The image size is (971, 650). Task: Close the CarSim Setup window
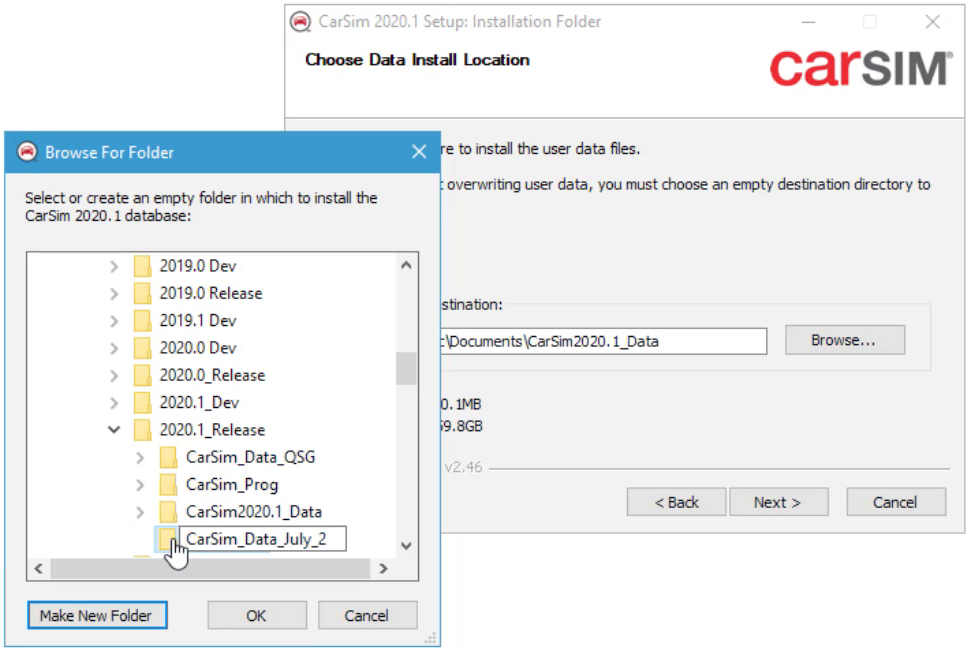933,22
